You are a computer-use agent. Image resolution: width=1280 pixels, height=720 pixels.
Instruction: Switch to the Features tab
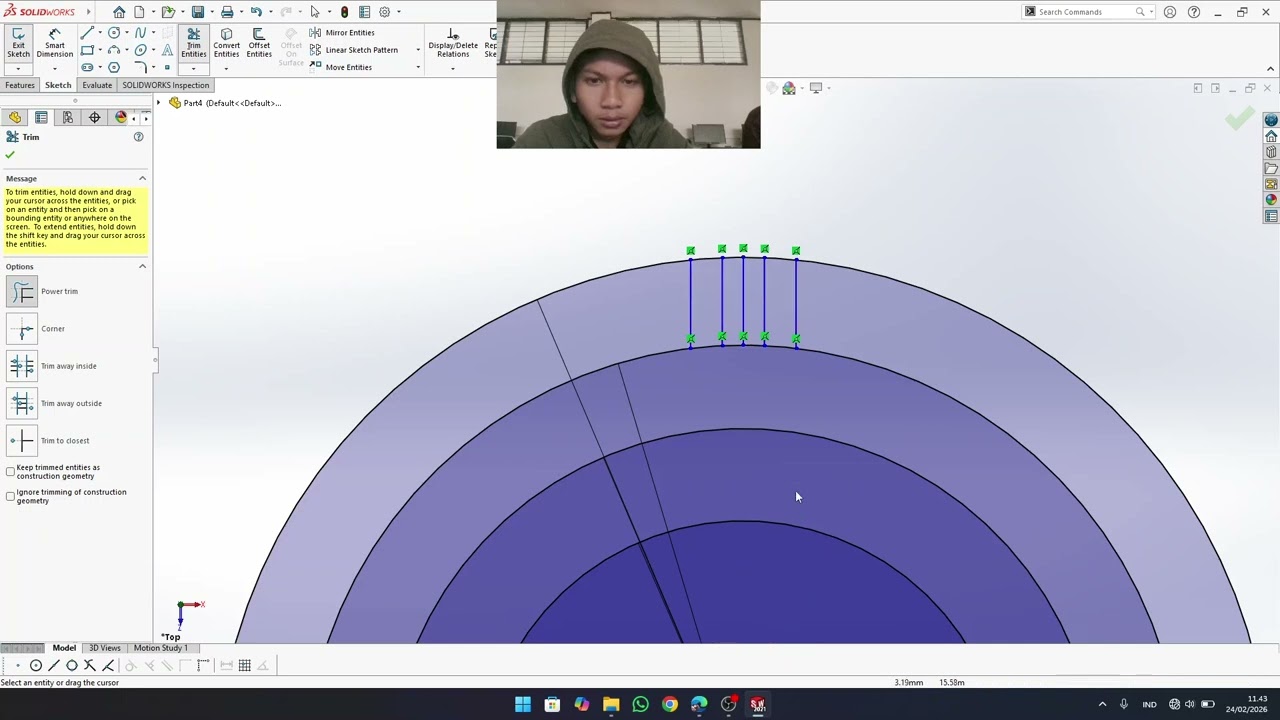(x=20, y=85)
